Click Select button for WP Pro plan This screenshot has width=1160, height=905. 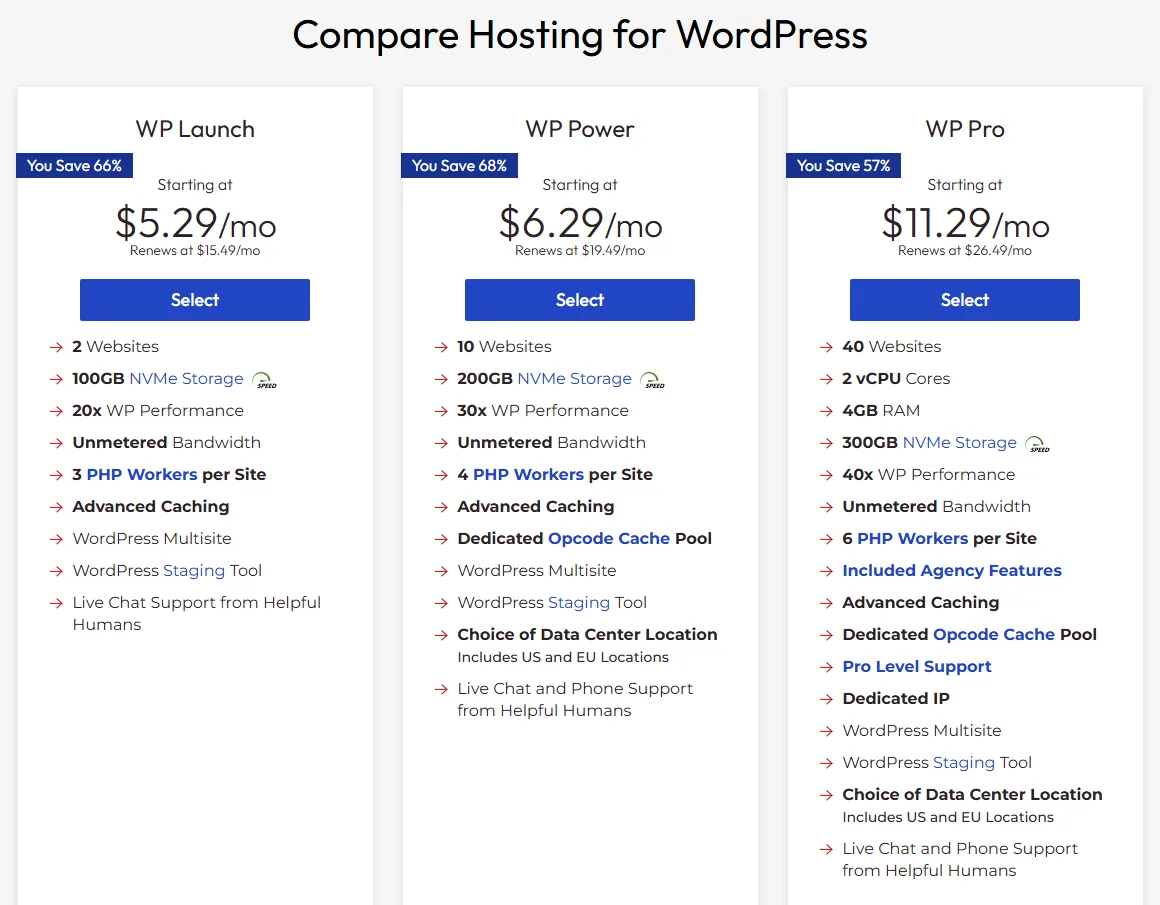[965, 300]
